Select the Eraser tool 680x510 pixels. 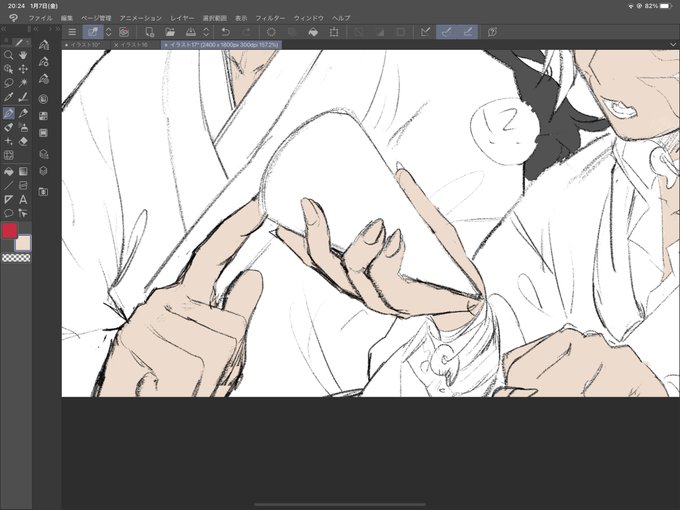23,141
